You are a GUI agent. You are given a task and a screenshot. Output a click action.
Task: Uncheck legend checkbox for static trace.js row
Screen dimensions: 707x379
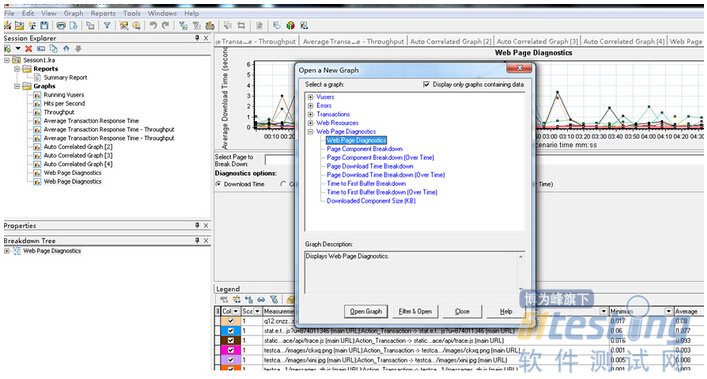pyautogui.click(x=231, y=341)
